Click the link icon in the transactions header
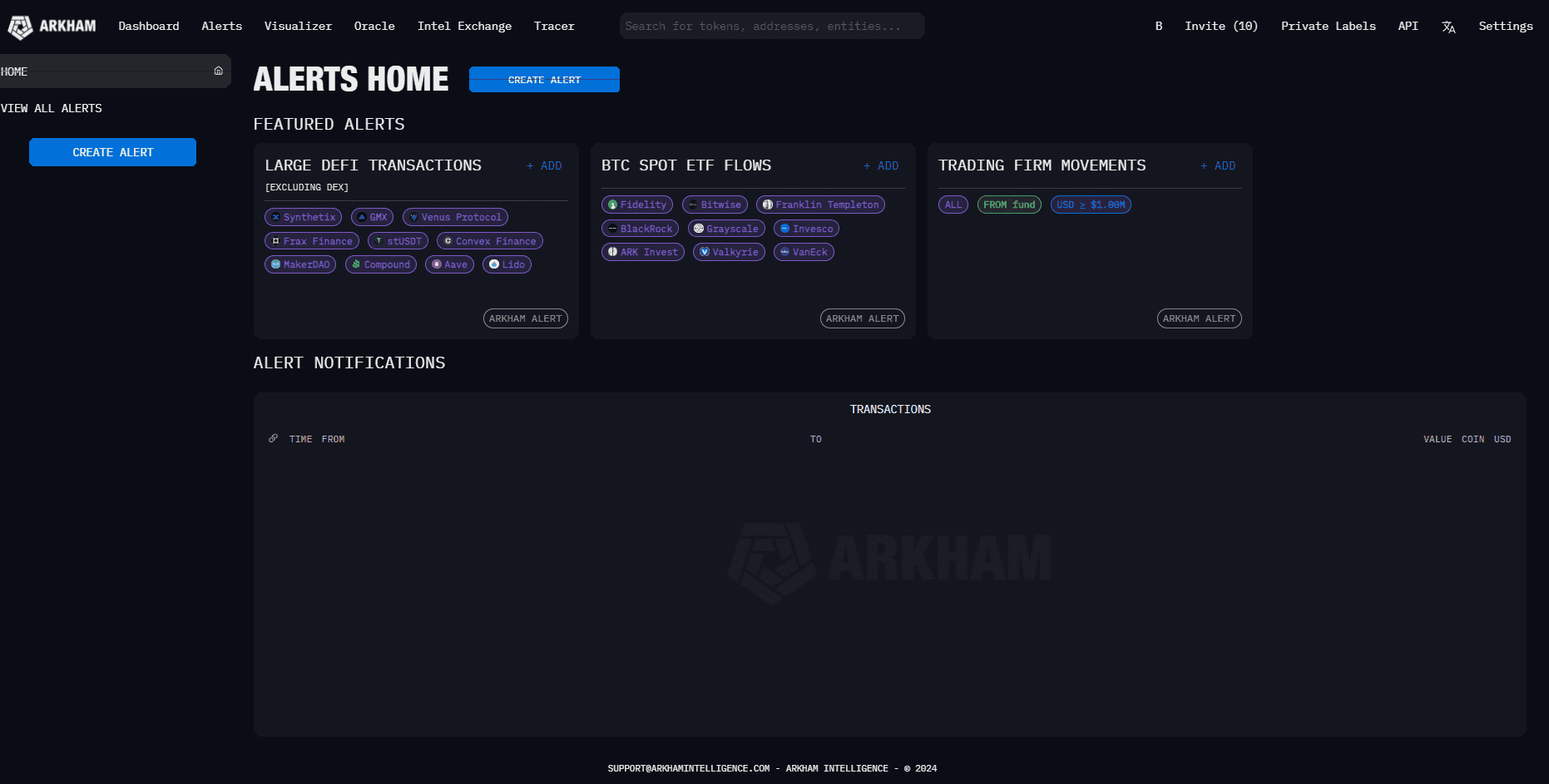The height and width of the screenshot is (784, 1549). click(x=273, y=438)
